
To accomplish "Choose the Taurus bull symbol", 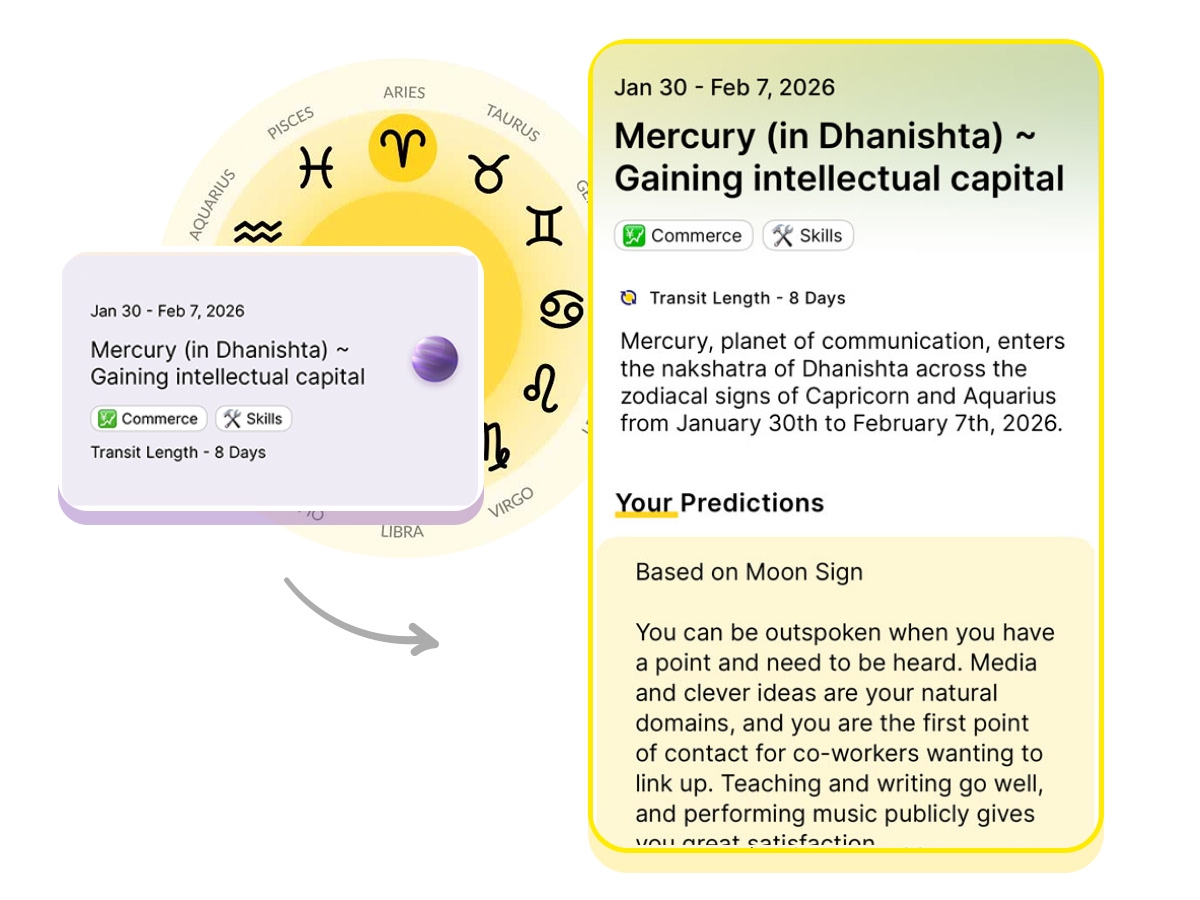I will tap(488, 173).
